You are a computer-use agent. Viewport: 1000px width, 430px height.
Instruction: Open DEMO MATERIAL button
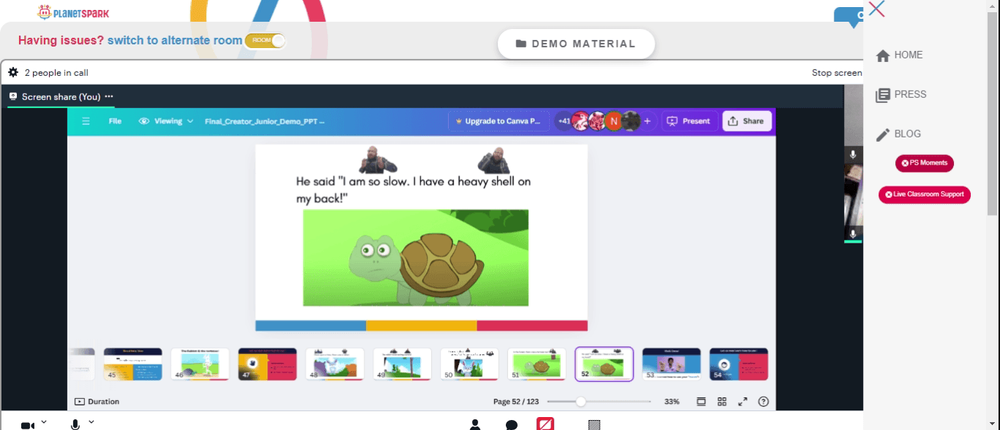(576, 44)
